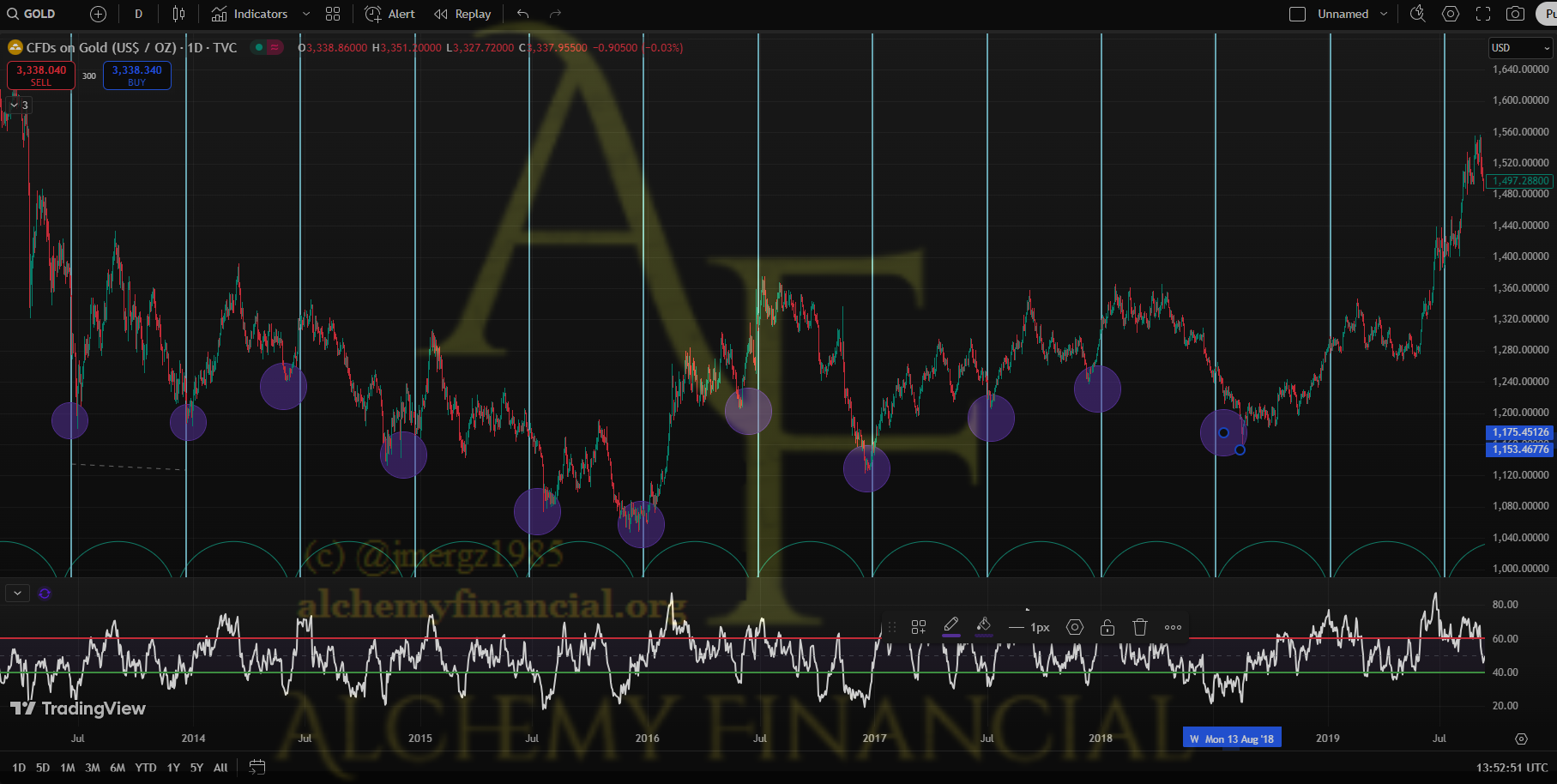Screen dimensions: 1557x784
Task: Open the USD currency dropdown
Action: tap(1520, 48)
